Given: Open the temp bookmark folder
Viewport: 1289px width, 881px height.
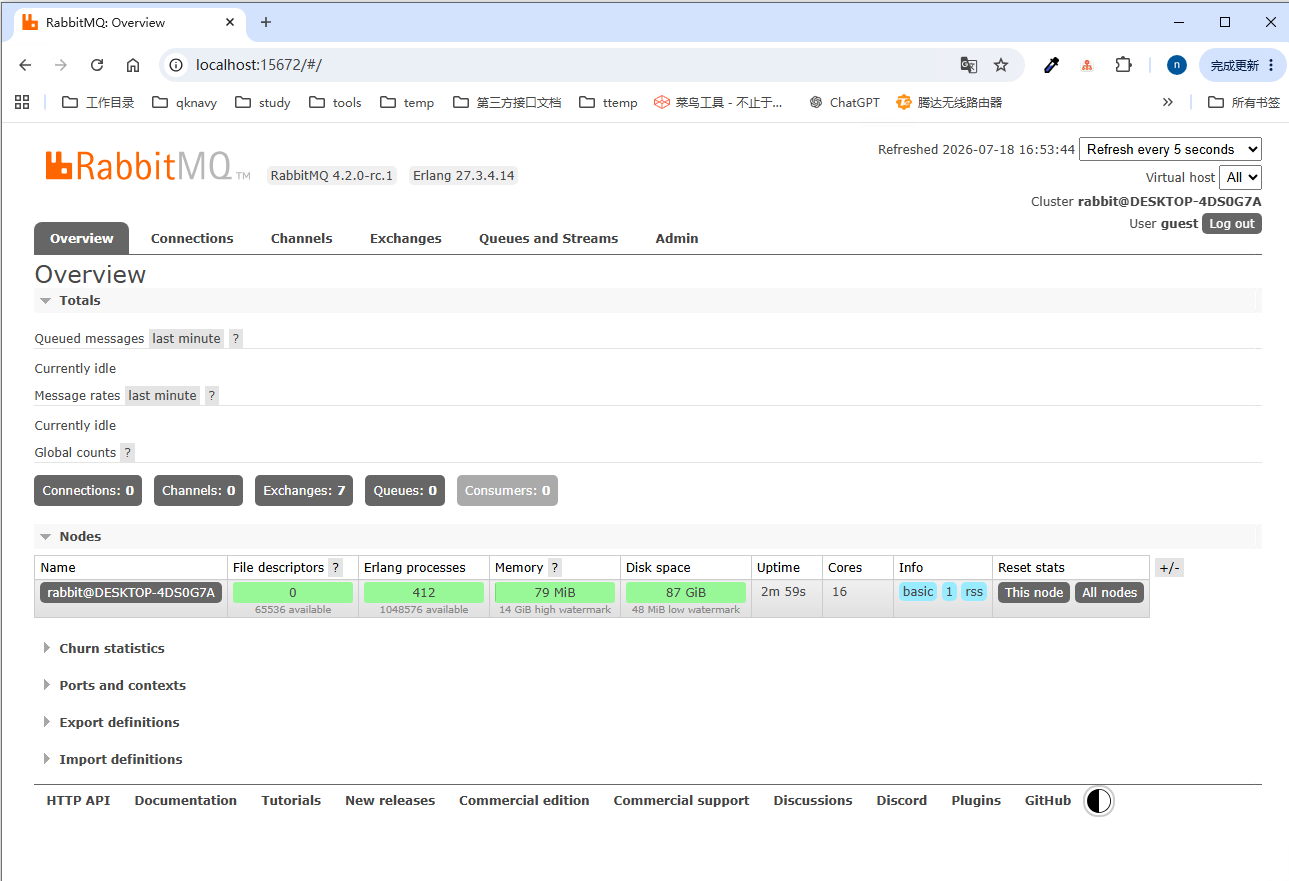Looking at the screenshot, I should (x=407, y=102).
